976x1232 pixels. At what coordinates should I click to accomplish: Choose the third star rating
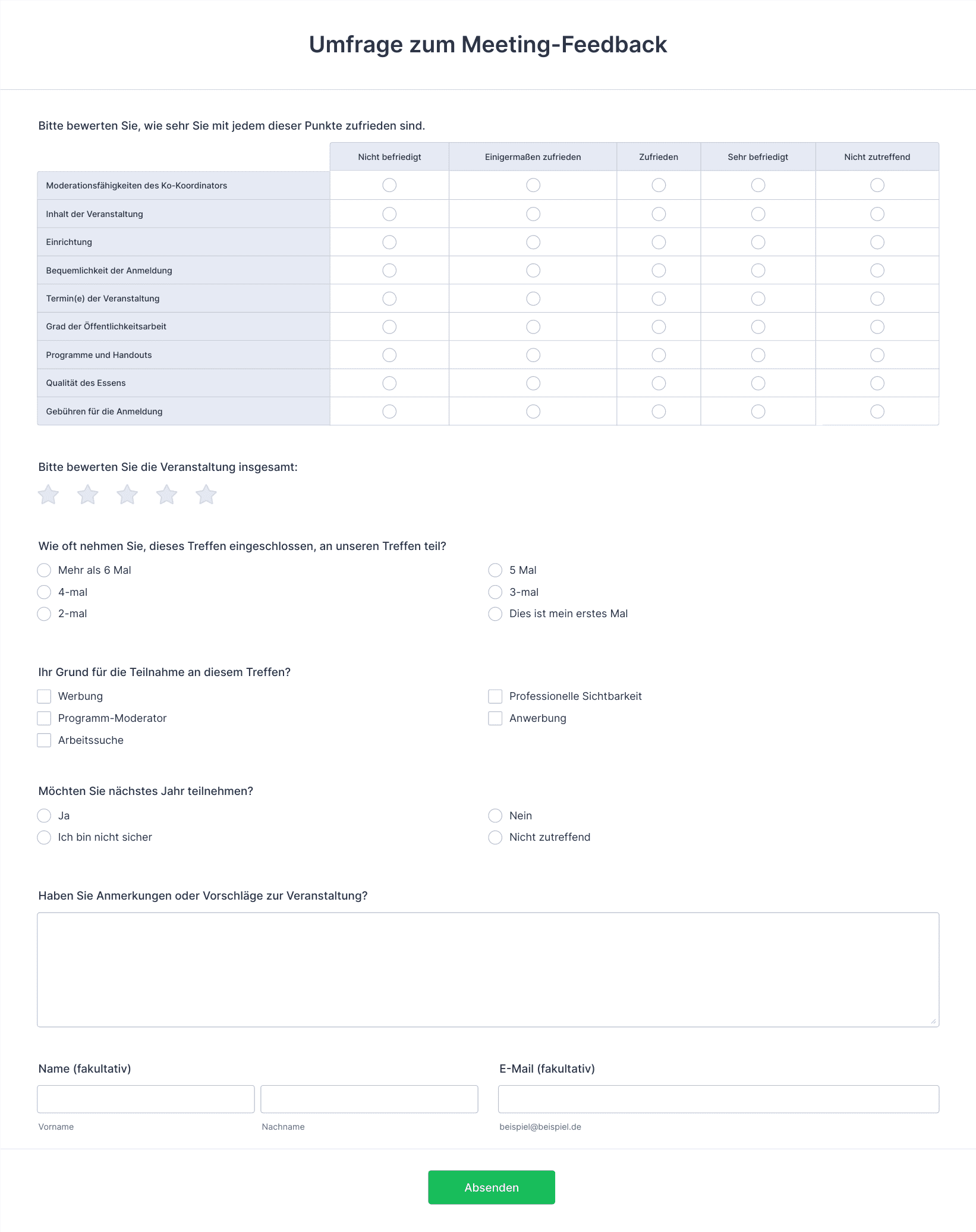pos(127,494)
